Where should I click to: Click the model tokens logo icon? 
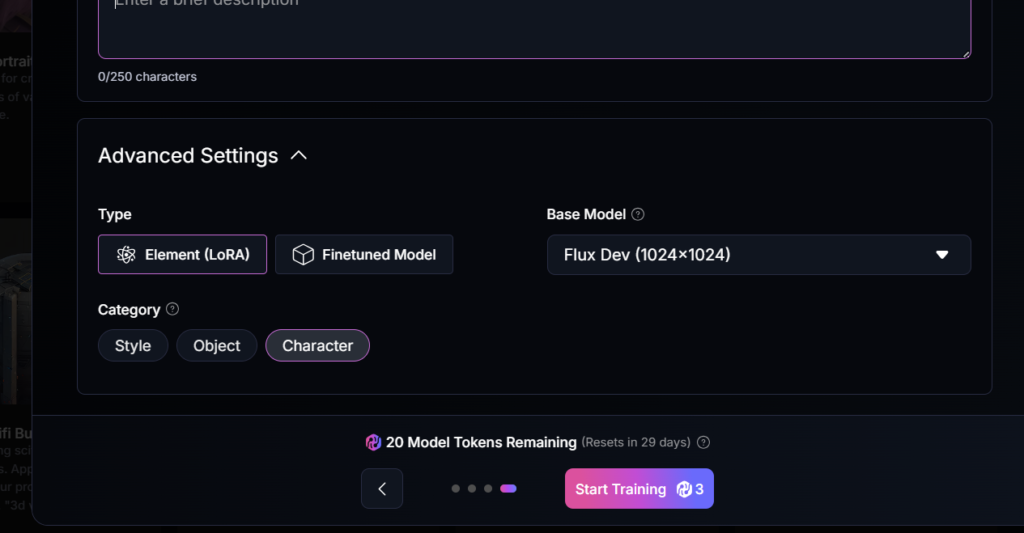[x=374, y=442]
